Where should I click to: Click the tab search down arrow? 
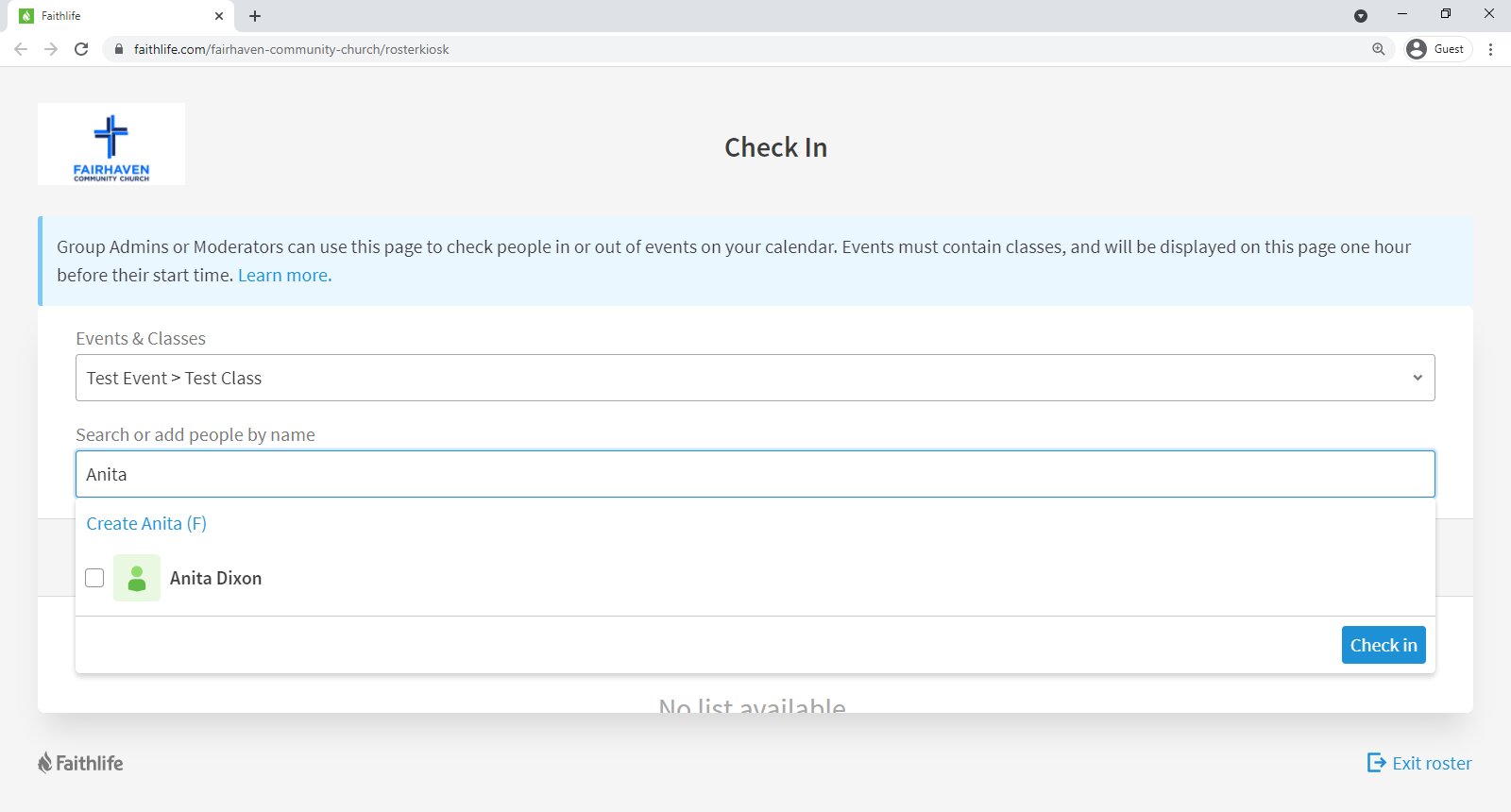(1360, 16)
